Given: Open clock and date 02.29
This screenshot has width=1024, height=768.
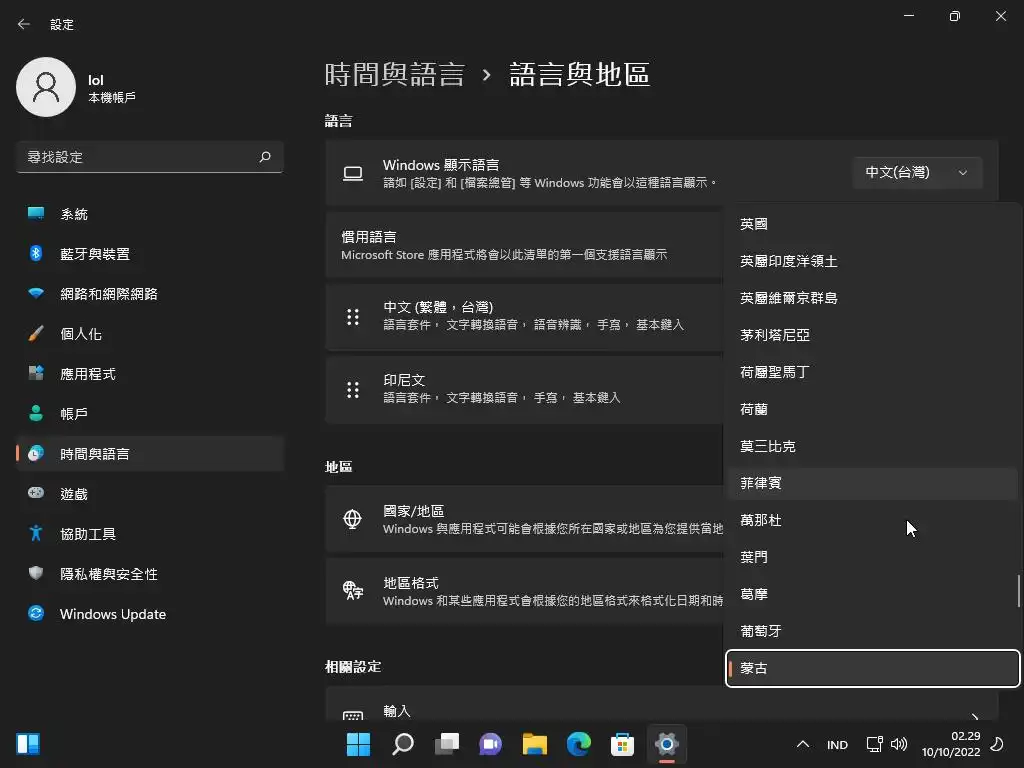Looking at the screenshot, I should [951, 744].
